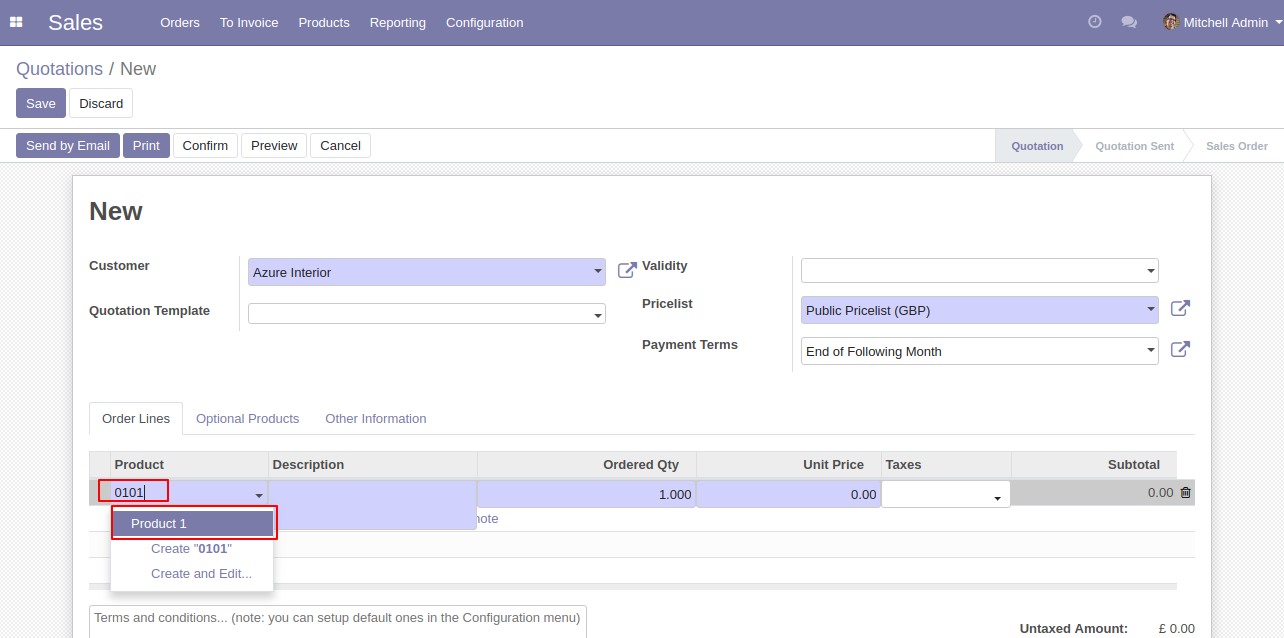
Task: Click the order line subtotal 0.00
Action: click(x=1160, y=493)
